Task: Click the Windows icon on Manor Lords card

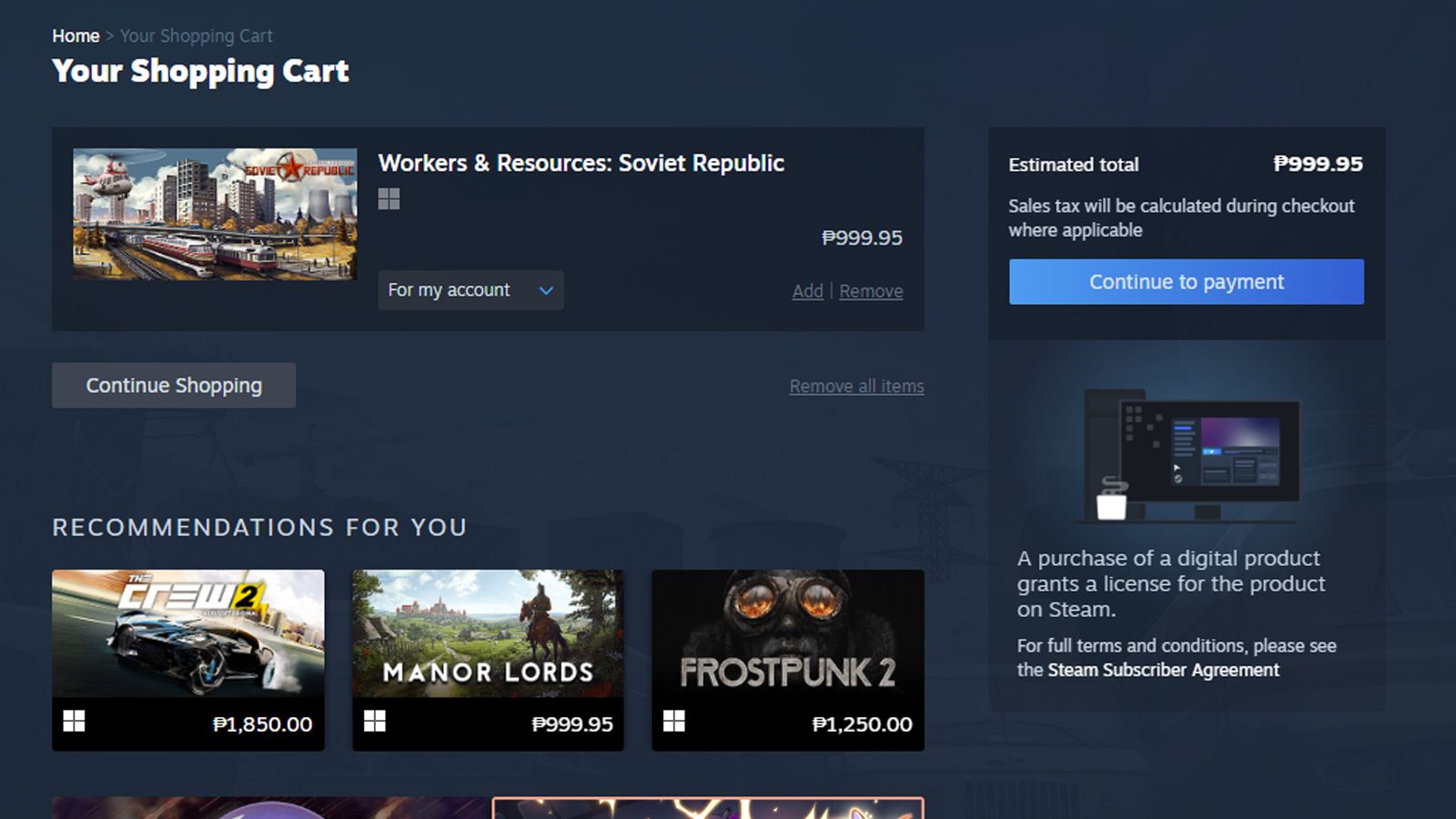Action: tap(375, 723)
